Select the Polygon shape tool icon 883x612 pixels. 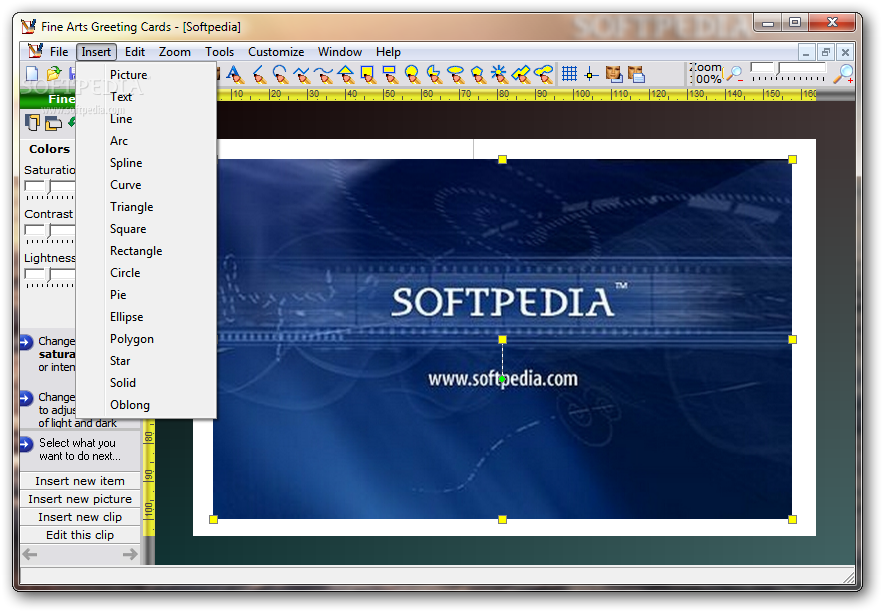478,74
